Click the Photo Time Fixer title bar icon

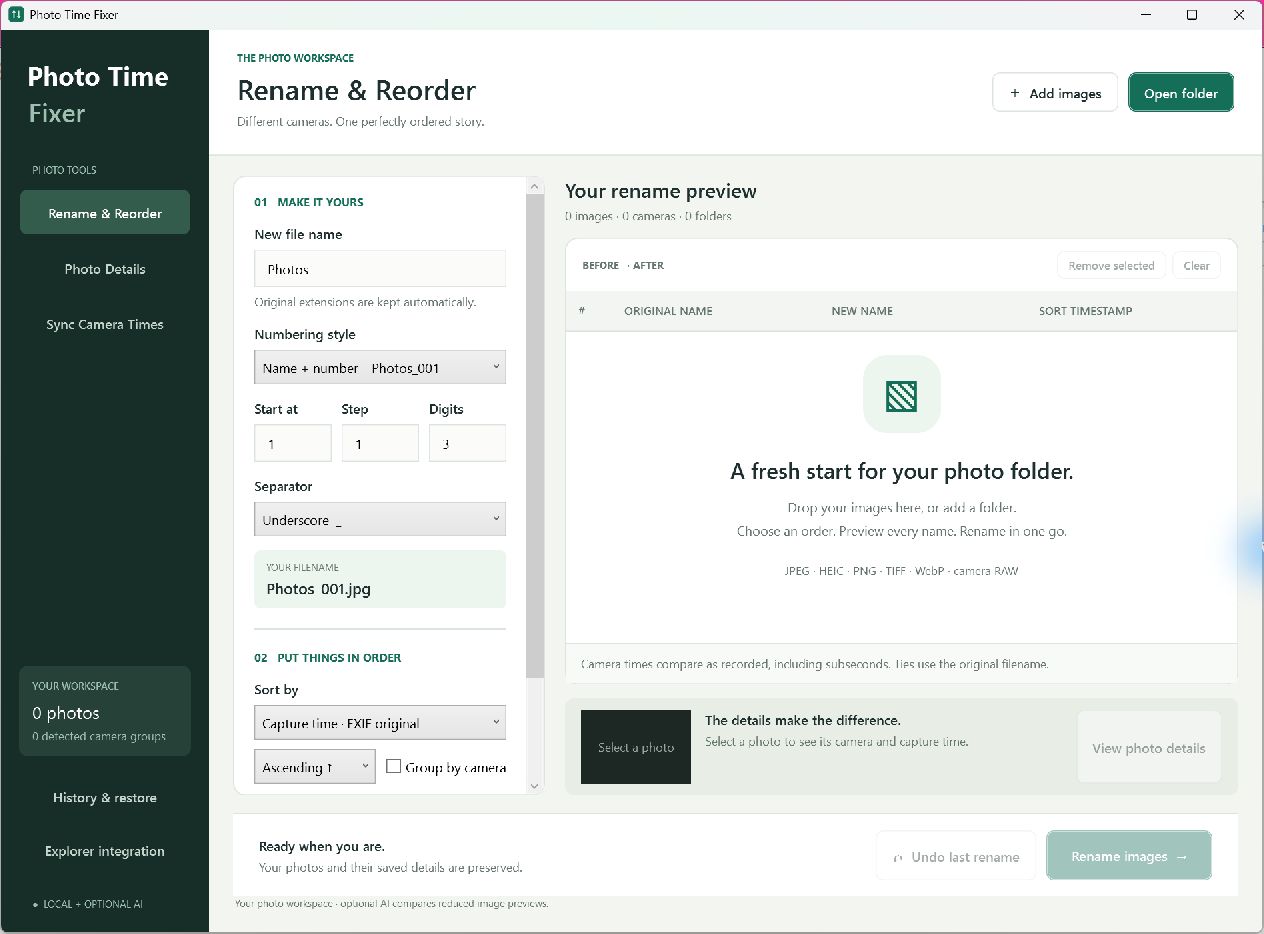15,15
